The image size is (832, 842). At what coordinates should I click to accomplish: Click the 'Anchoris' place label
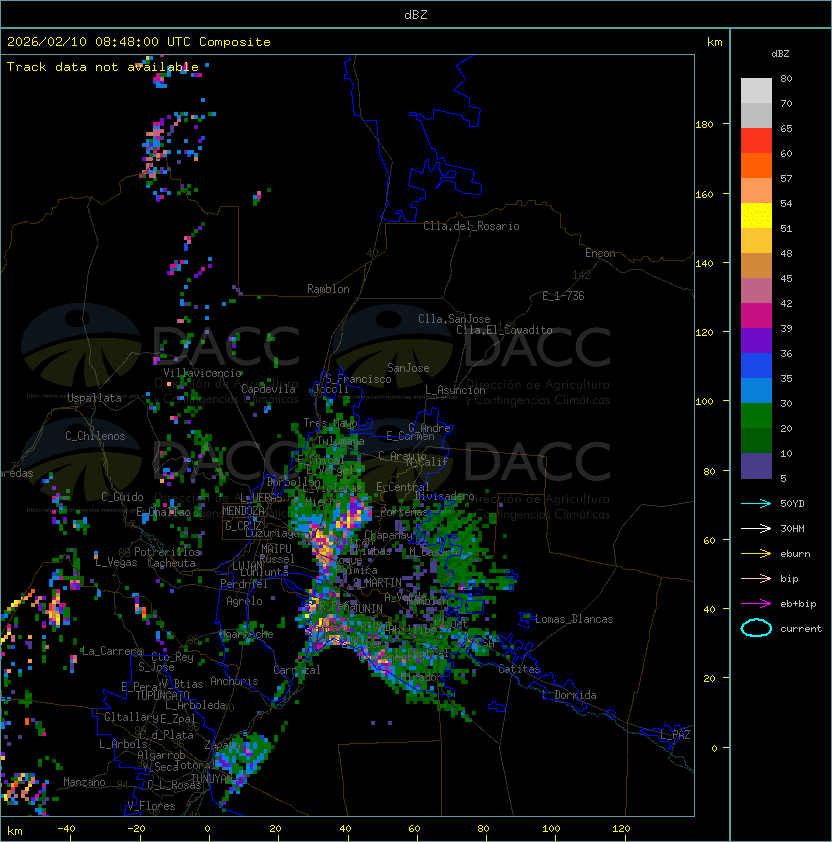[234, 681]
